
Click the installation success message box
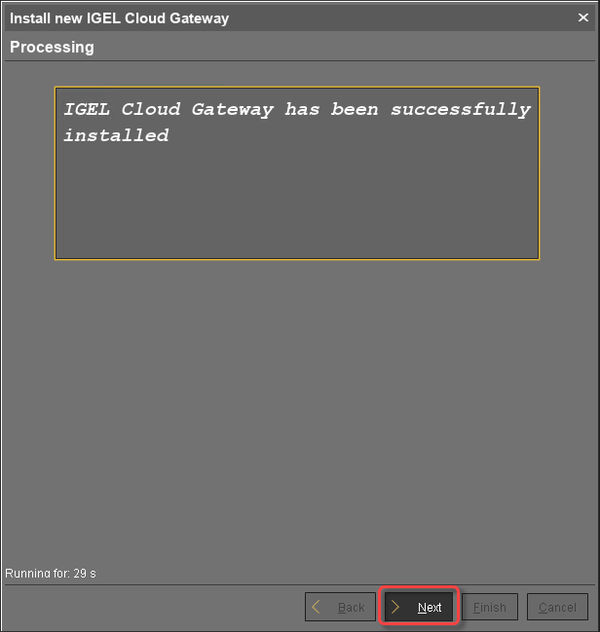coord(297,173)
